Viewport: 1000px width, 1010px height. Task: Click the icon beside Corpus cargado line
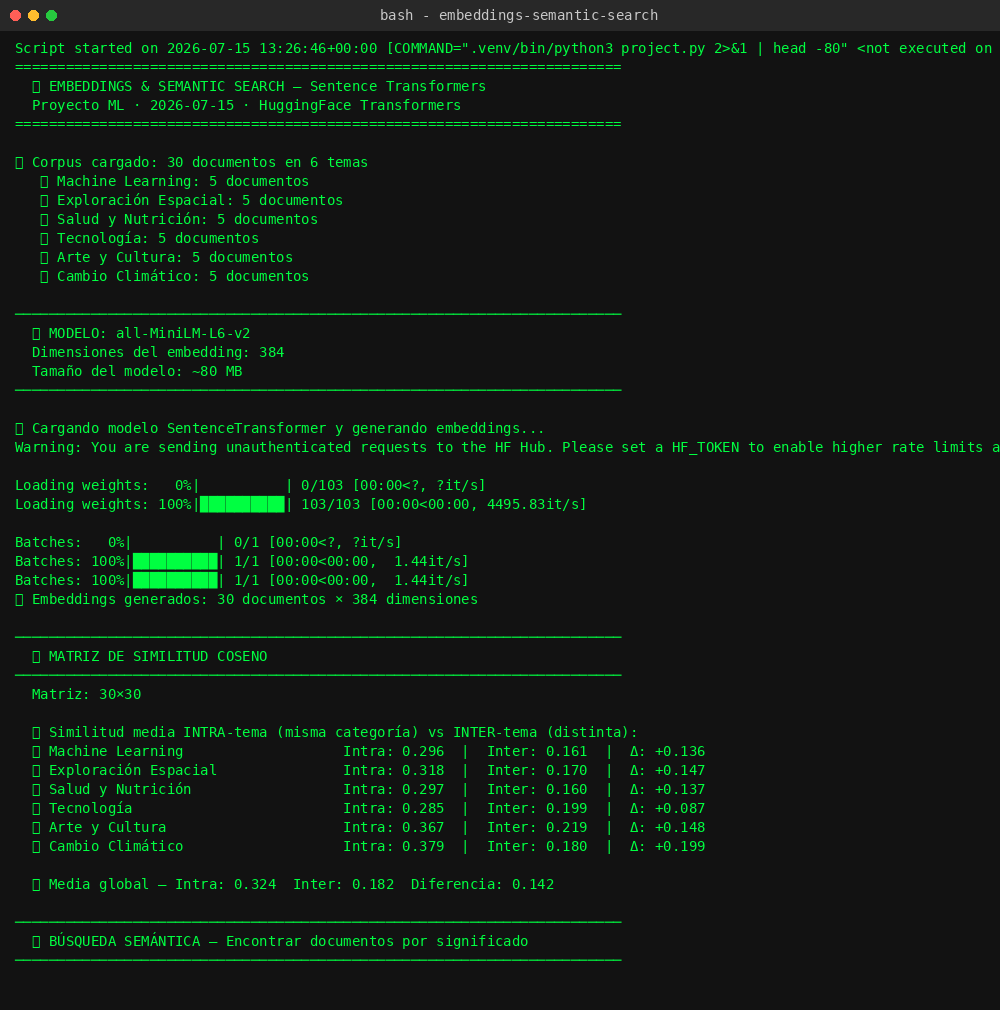click(x=19, y=162)
